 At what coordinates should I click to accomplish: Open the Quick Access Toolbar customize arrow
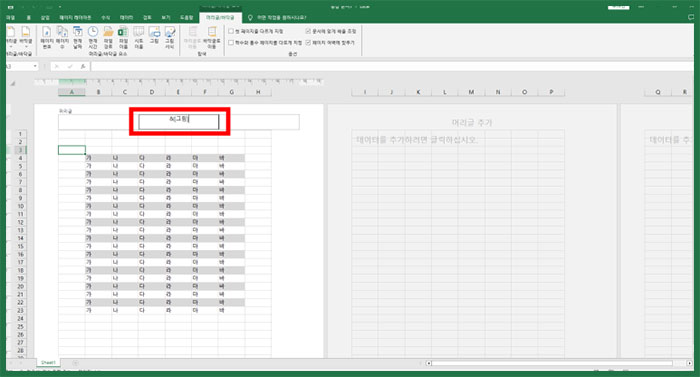point(60,7)
